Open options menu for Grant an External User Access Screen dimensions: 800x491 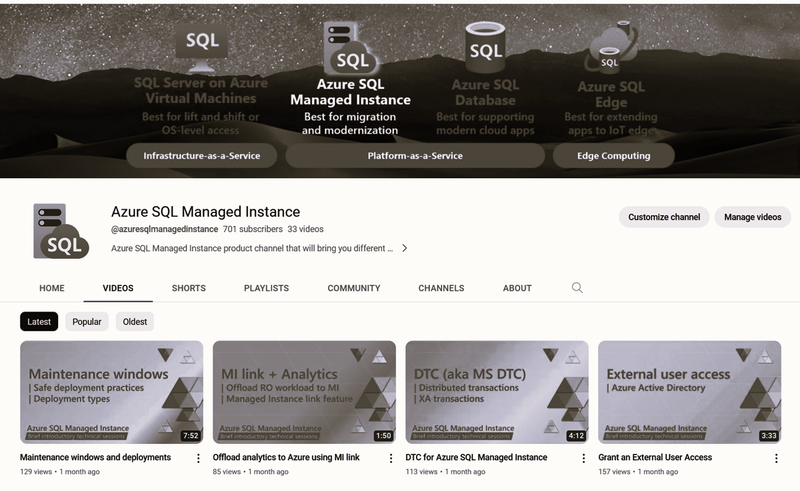tap(776, 458)
